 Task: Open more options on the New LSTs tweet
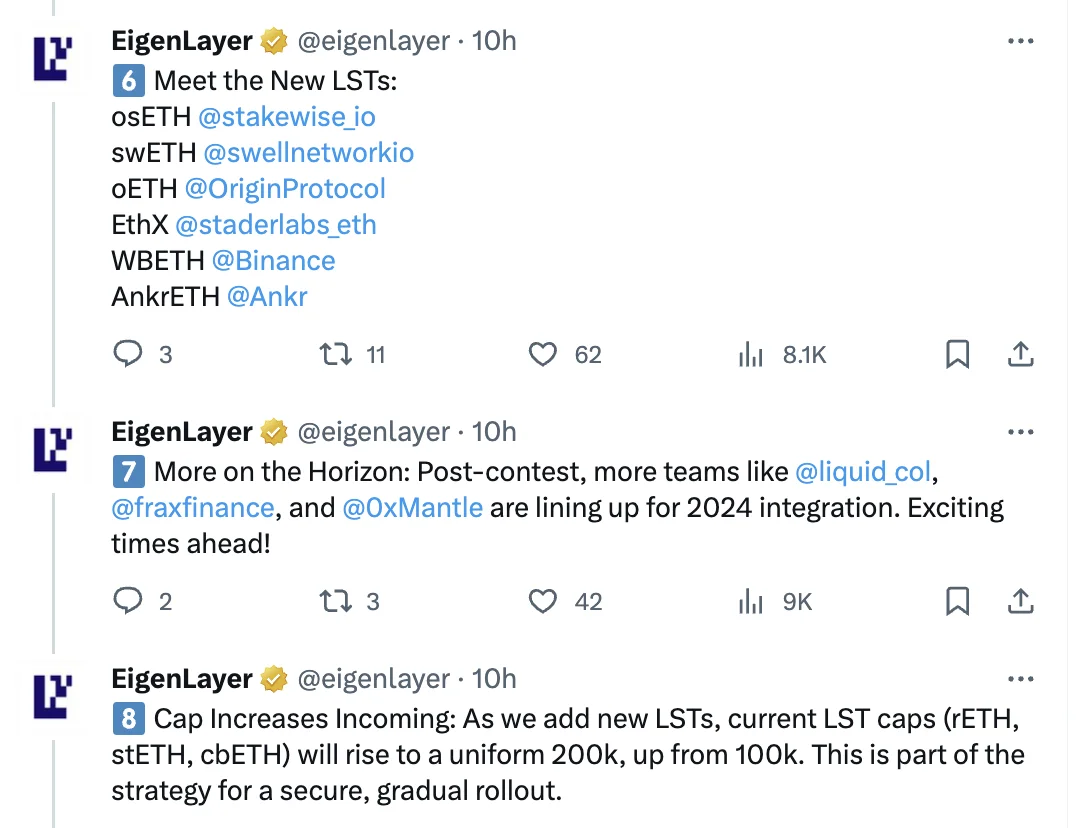(1019, 41)
